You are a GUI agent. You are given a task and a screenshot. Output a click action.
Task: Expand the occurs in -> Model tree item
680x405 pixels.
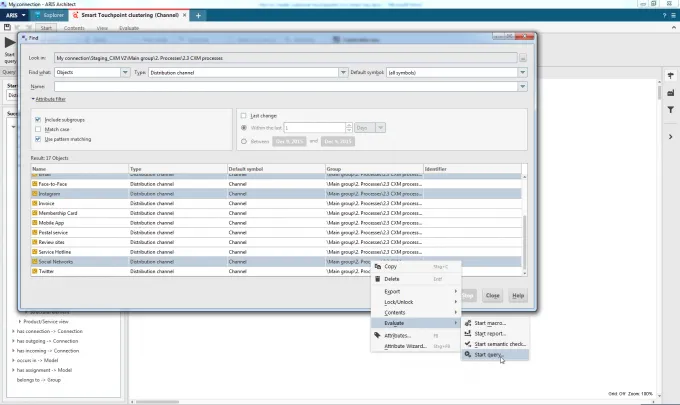click(13, 360)
